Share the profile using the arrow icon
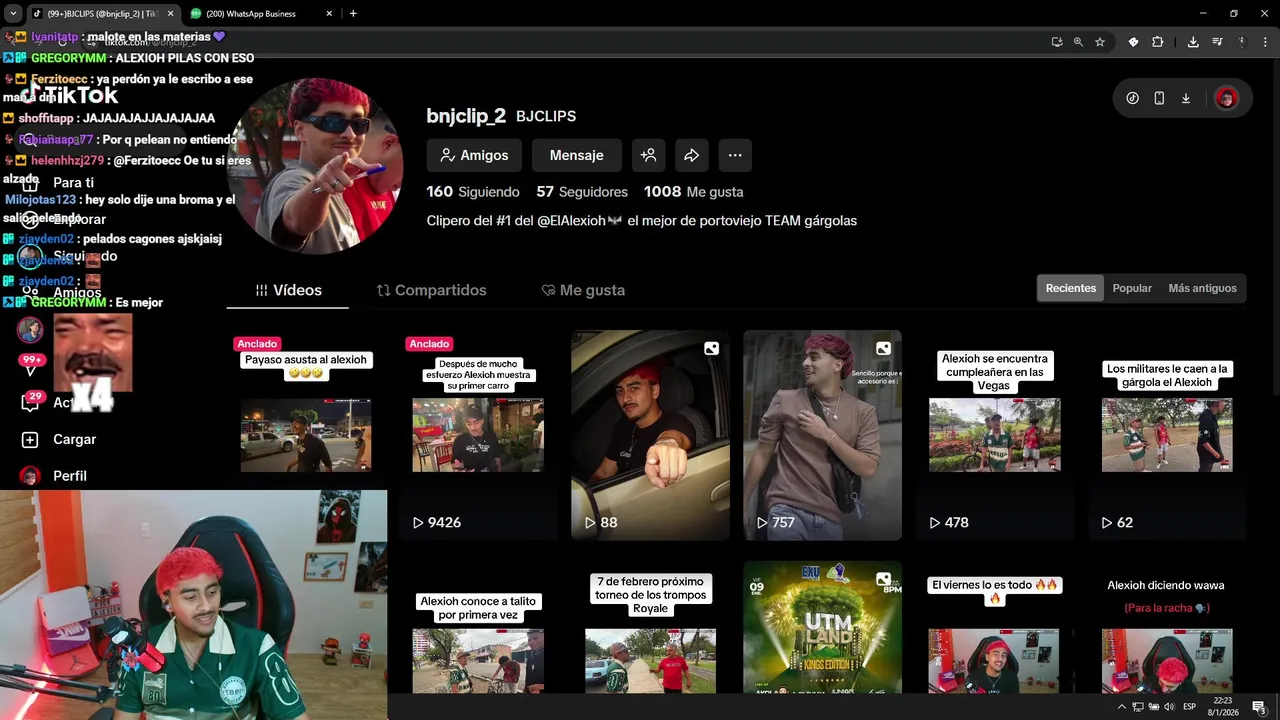Screen dimensions: 1280x720 pyautogui.click(x=691, y=155)
